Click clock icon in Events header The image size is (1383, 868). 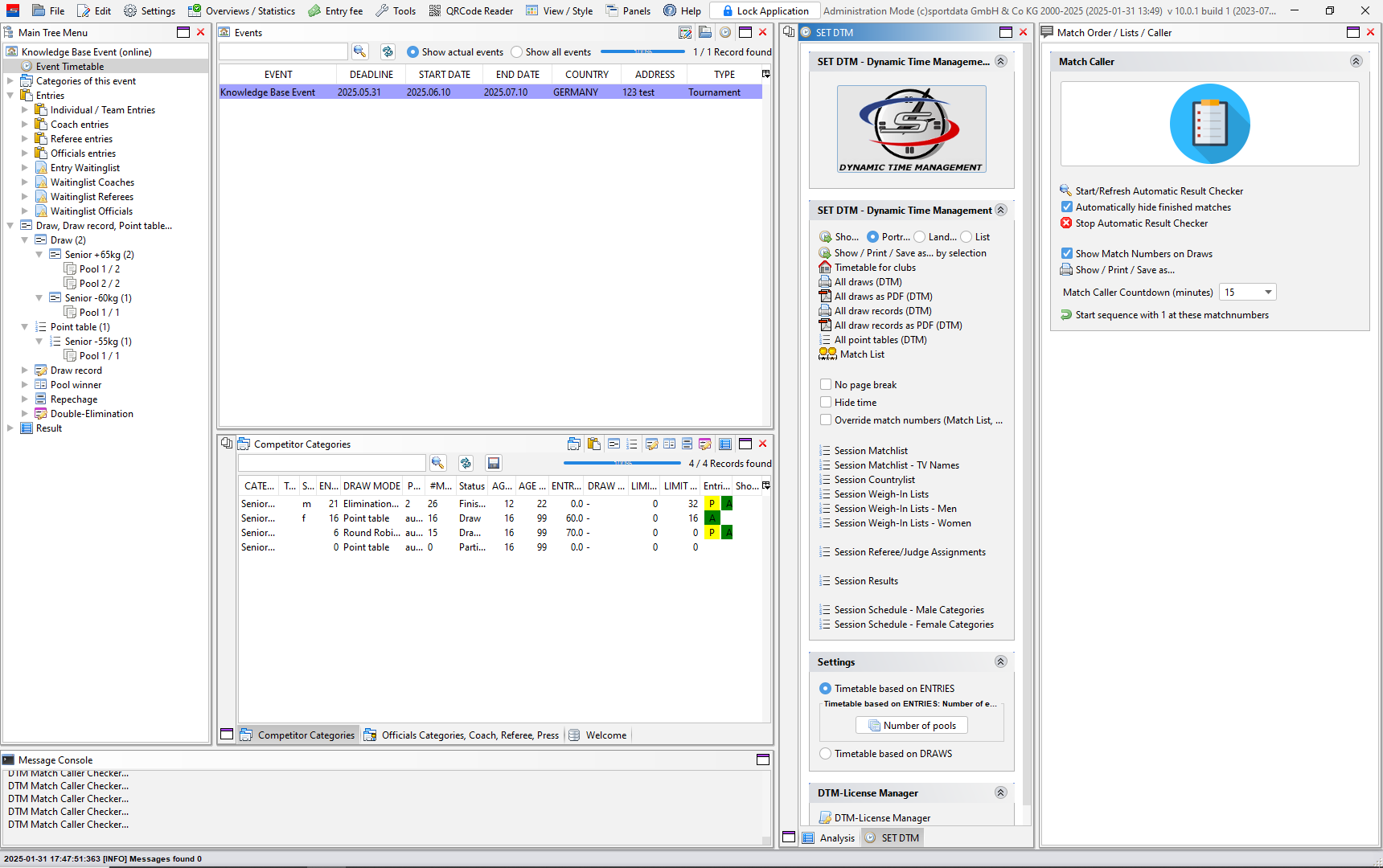(725, 32)
